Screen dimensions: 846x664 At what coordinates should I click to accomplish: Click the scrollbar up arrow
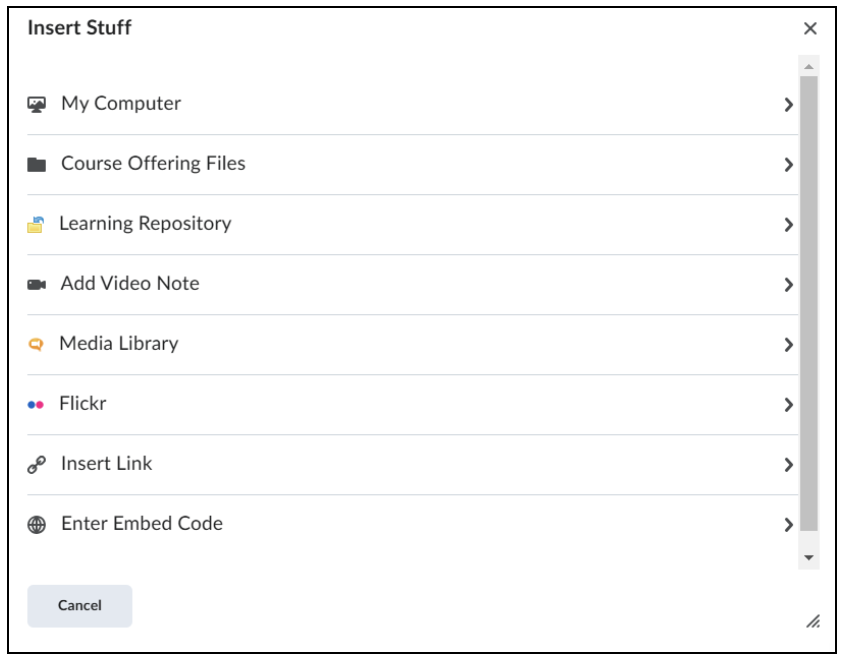tap(808, 67)
